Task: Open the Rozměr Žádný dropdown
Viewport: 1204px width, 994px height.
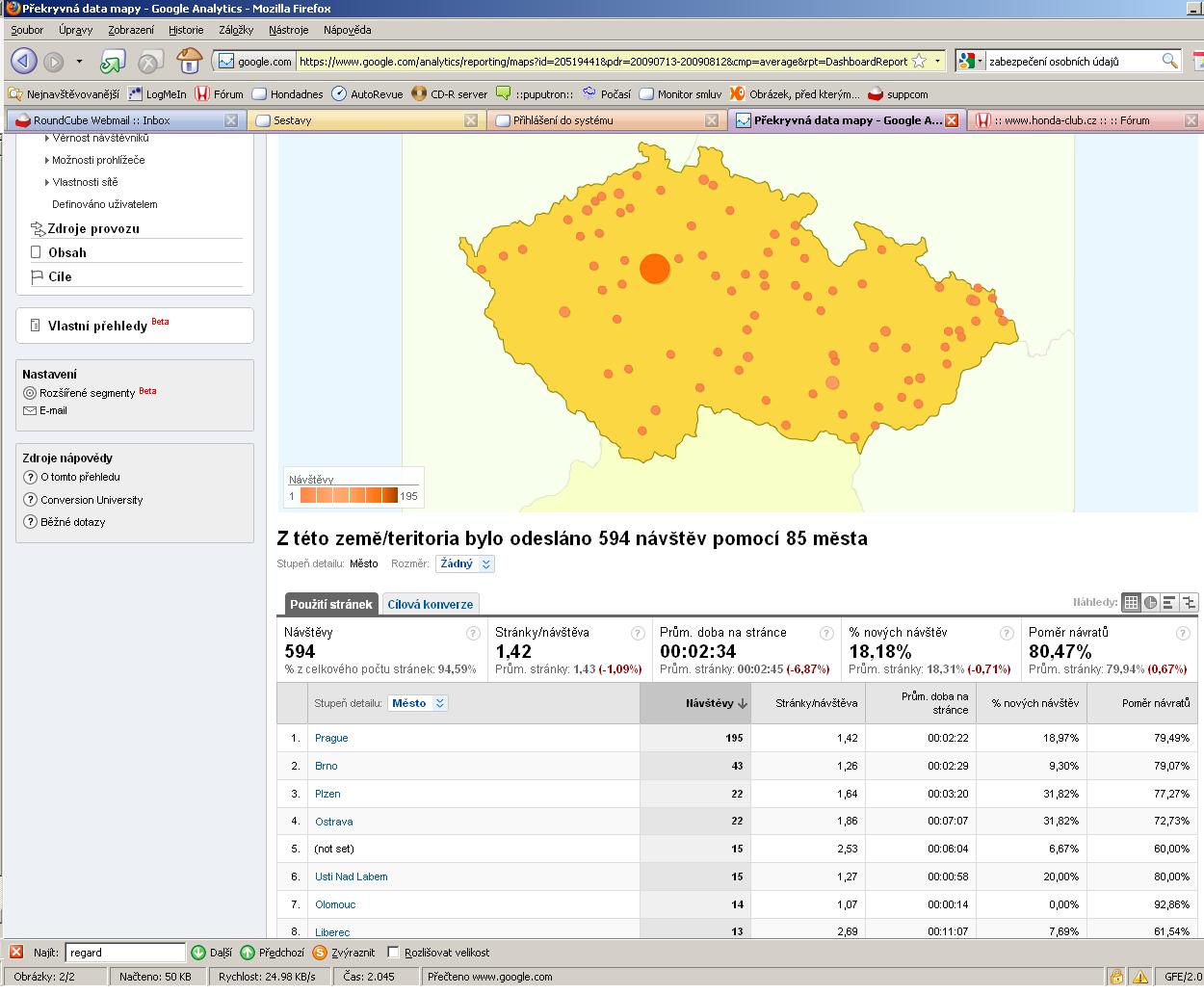Action: point(464,564)
